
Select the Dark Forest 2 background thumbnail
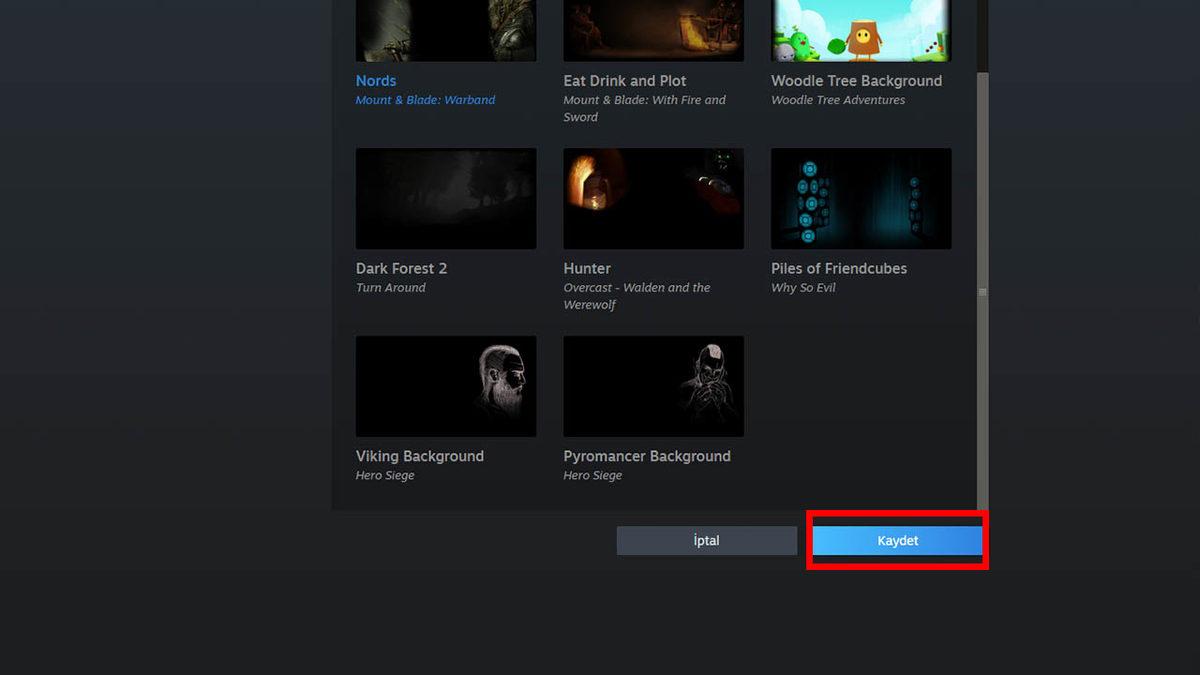point(445,198)
